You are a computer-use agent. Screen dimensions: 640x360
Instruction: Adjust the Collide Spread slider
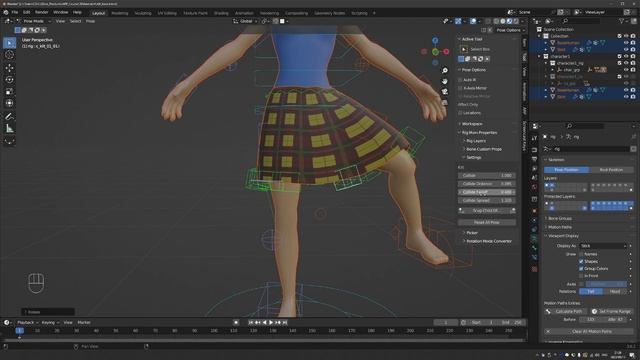(487, 201)
